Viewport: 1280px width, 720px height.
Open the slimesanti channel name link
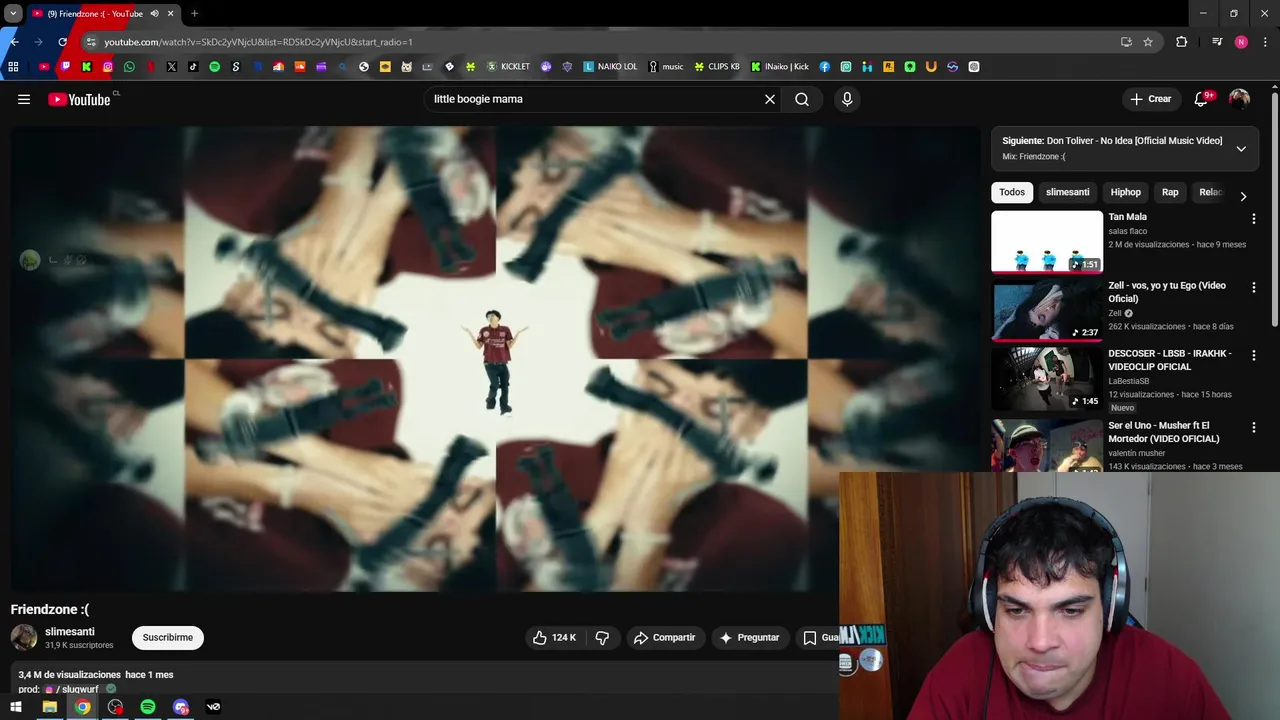pyautogui.click(x=70, y=632)
